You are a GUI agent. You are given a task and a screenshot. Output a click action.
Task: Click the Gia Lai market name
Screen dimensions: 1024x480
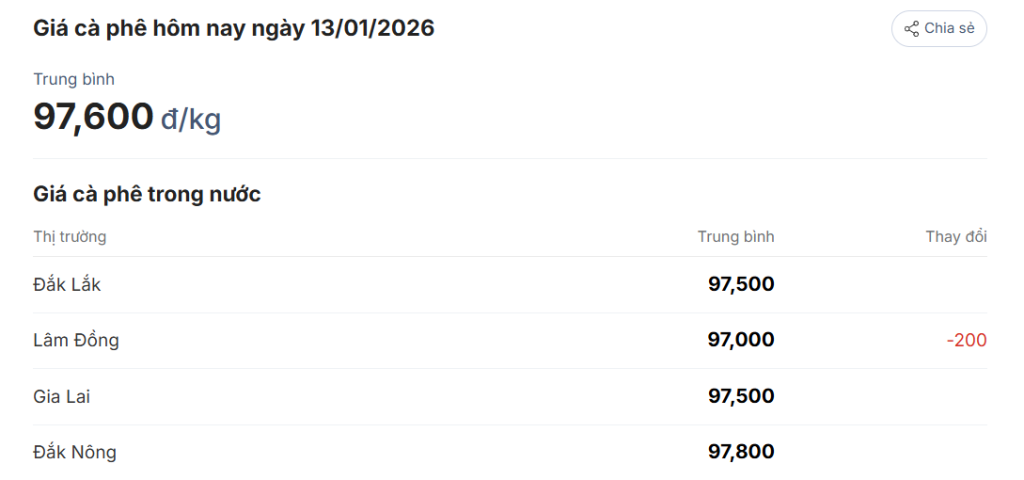click(62, 397)
